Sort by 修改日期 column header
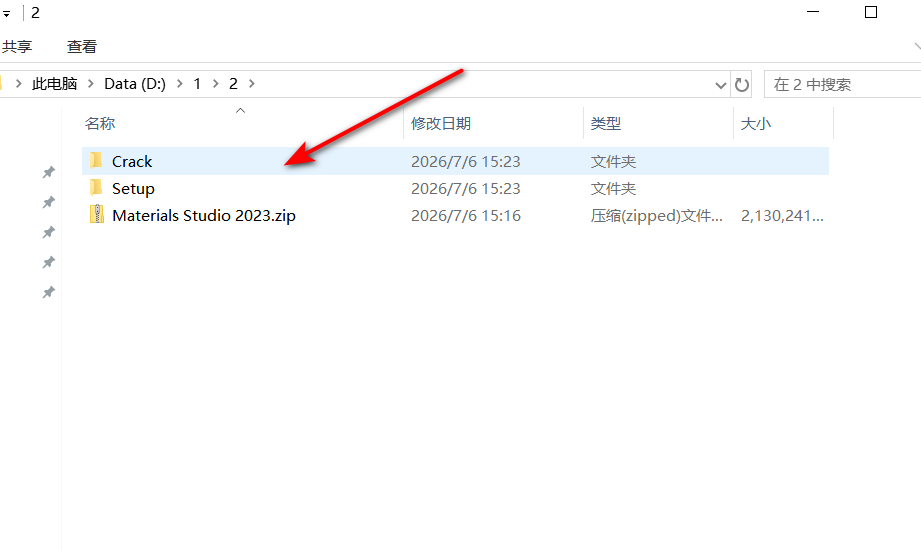This screenshot has height=551, width=921. 441,123
